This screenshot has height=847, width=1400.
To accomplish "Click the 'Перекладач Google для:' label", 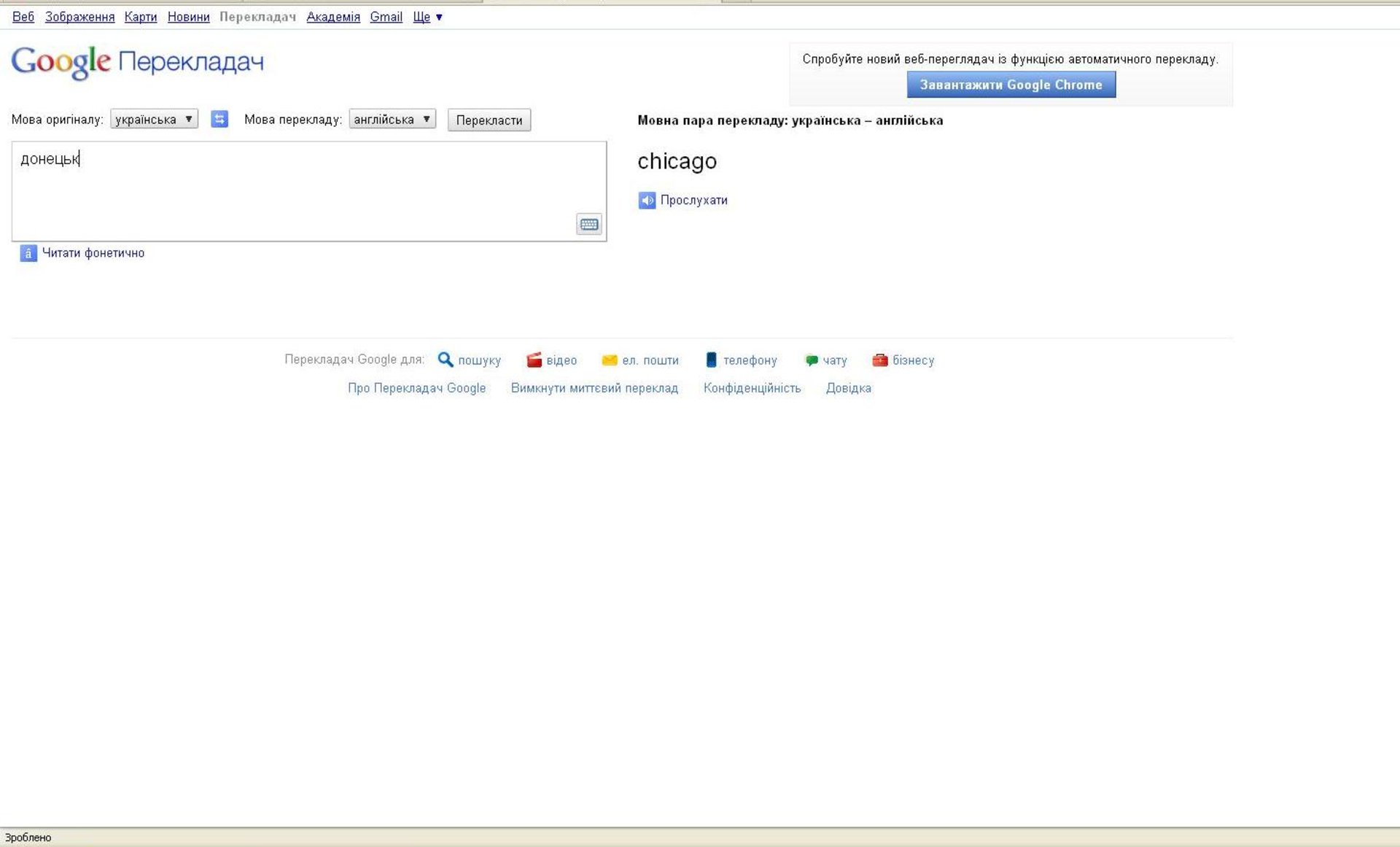I will point(354,360).
